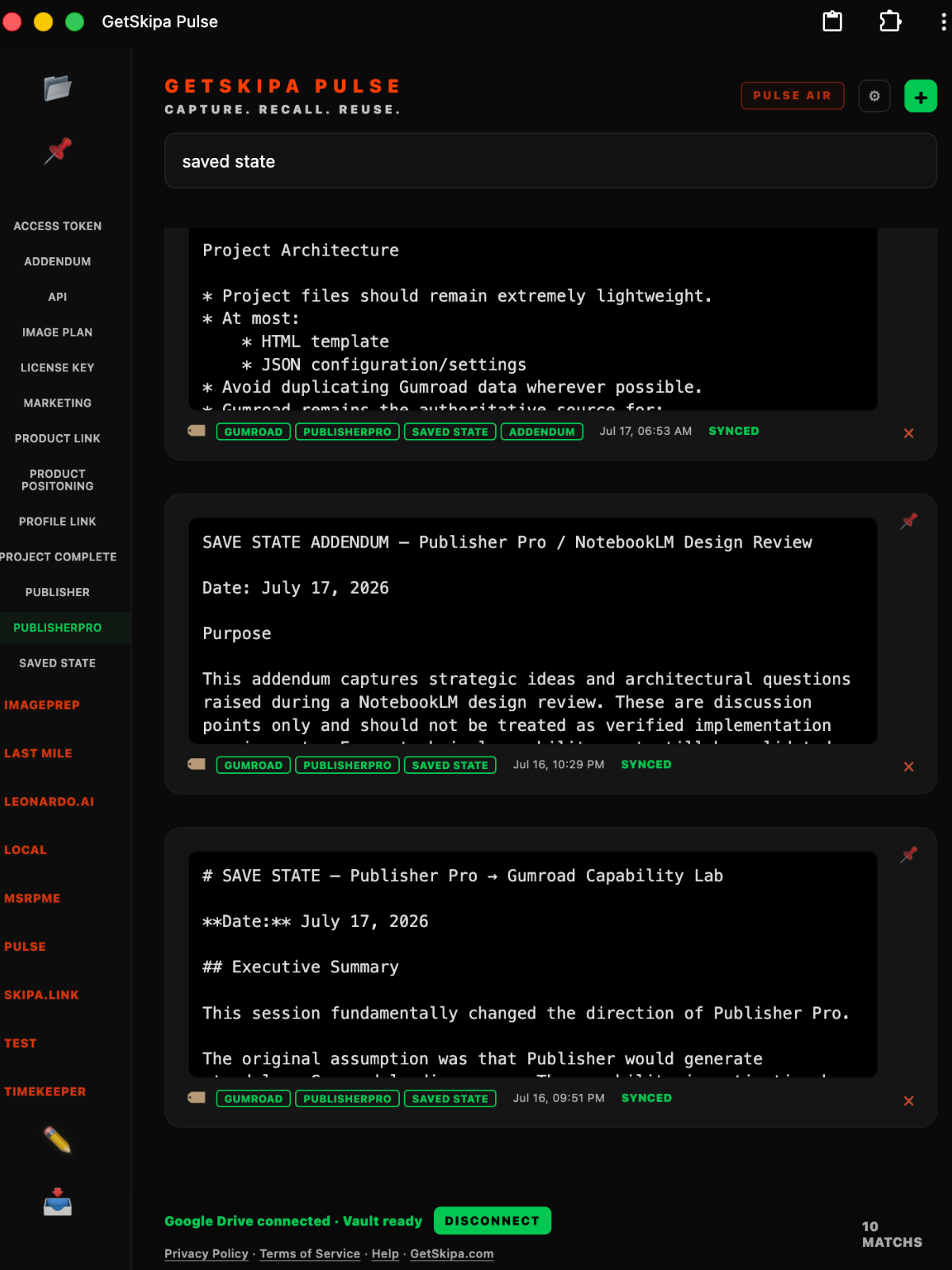
Task: Click the '10 MATCHS' counter
Action: click(892, 1234)
